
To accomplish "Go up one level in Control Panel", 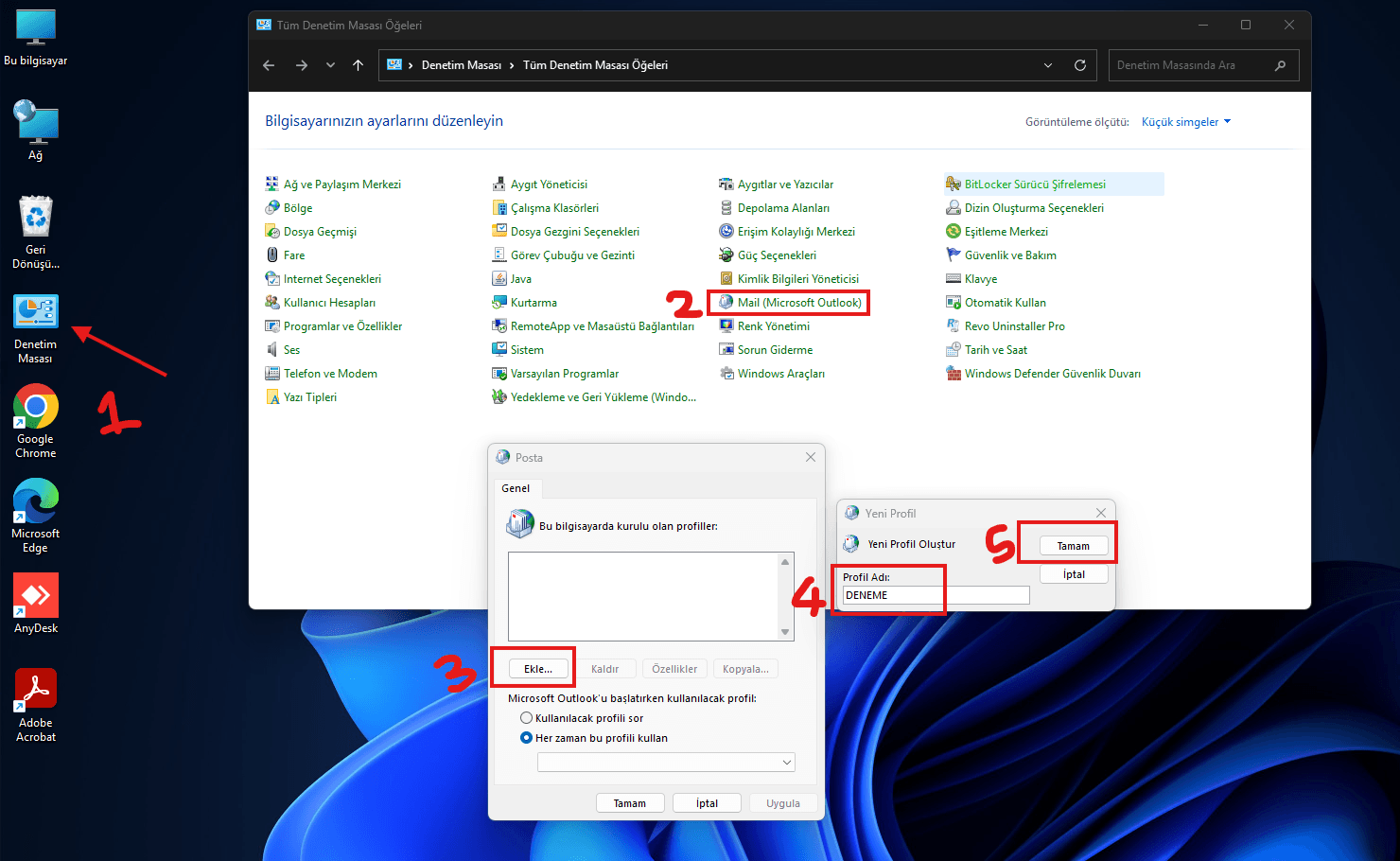I will coord(358,65).
